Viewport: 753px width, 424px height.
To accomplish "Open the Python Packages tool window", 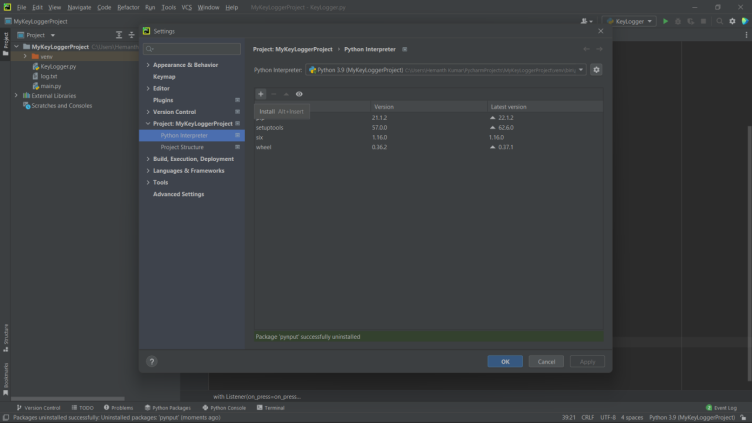I will pos(168,408).
